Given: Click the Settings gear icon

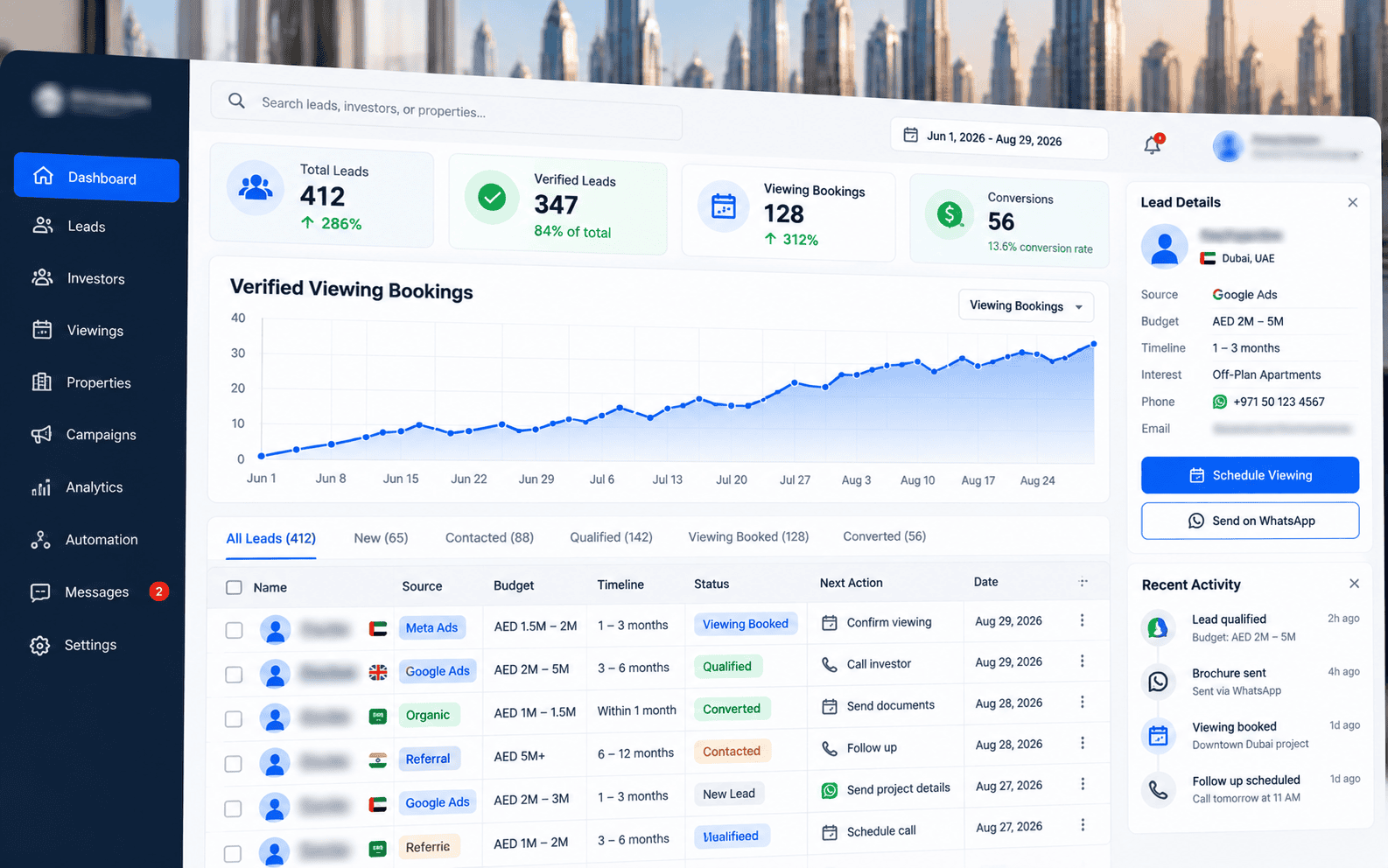Looking at the screenshot, I should [40, 646].
